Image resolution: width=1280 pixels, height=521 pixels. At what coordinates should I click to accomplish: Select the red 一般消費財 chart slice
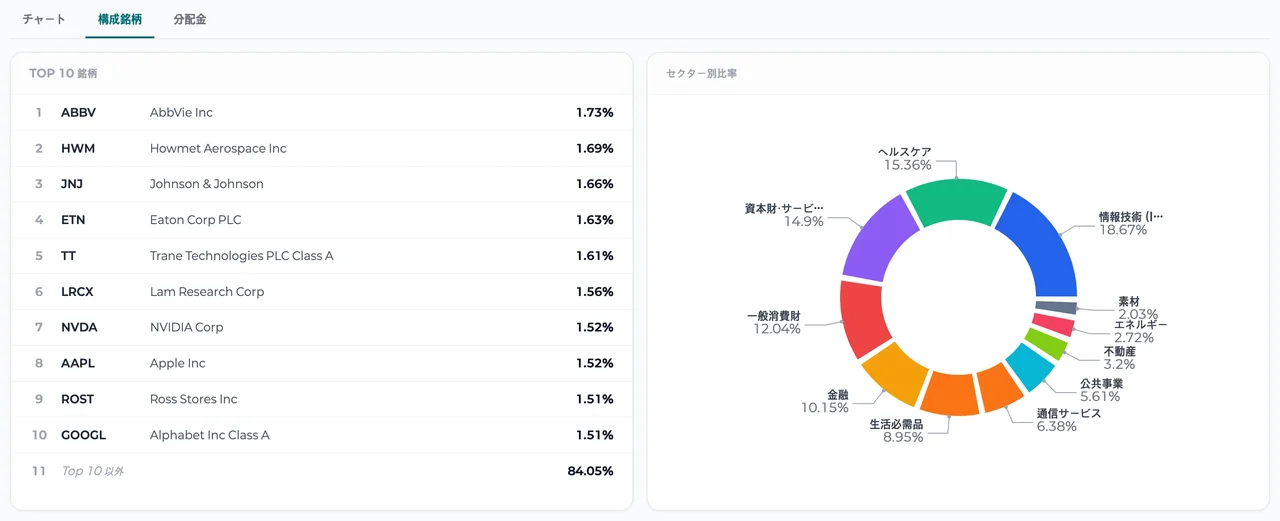click(x=863, y=317)
